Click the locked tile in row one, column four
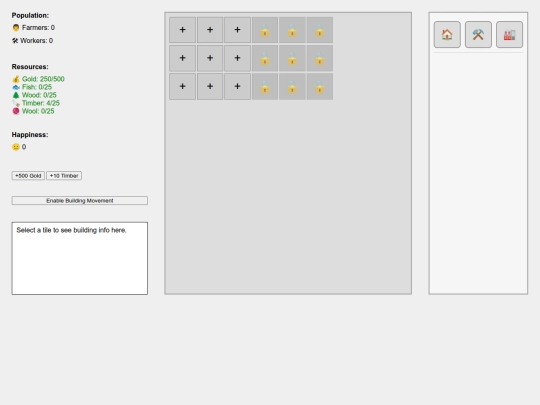540x405 pixels. (265, 30)
